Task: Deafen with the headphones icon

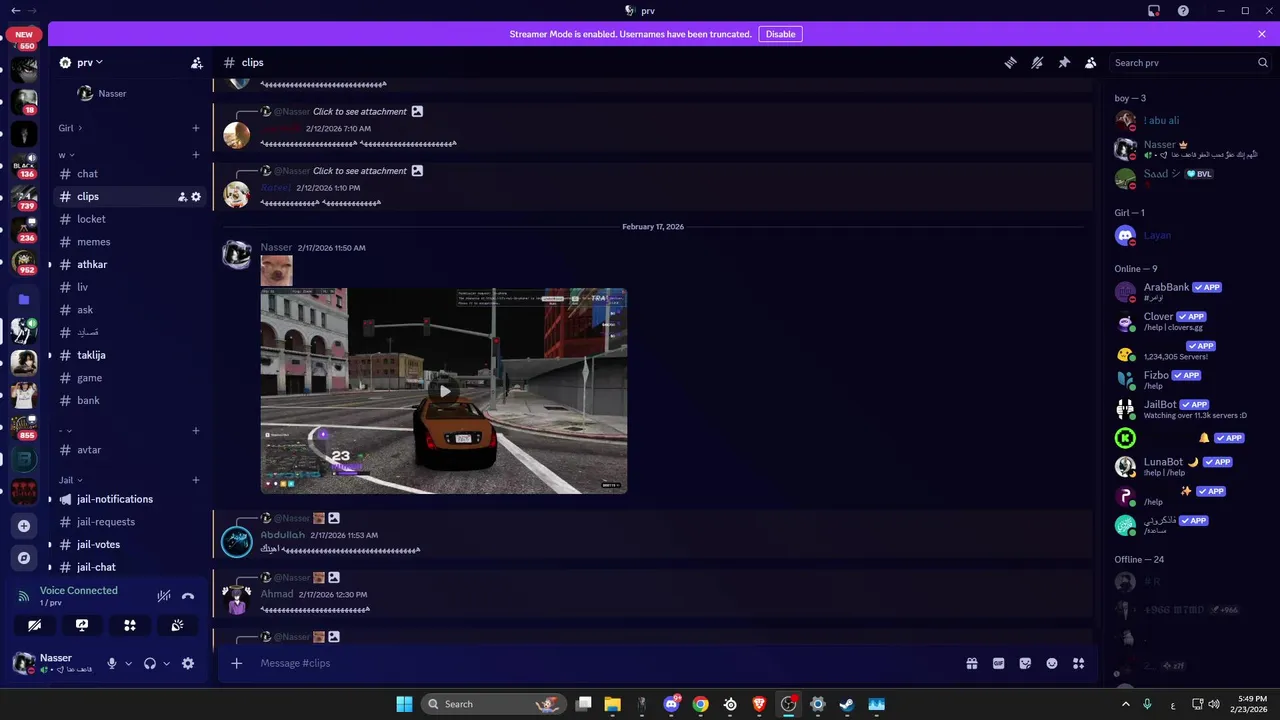Action: click(x=150, y=663)
